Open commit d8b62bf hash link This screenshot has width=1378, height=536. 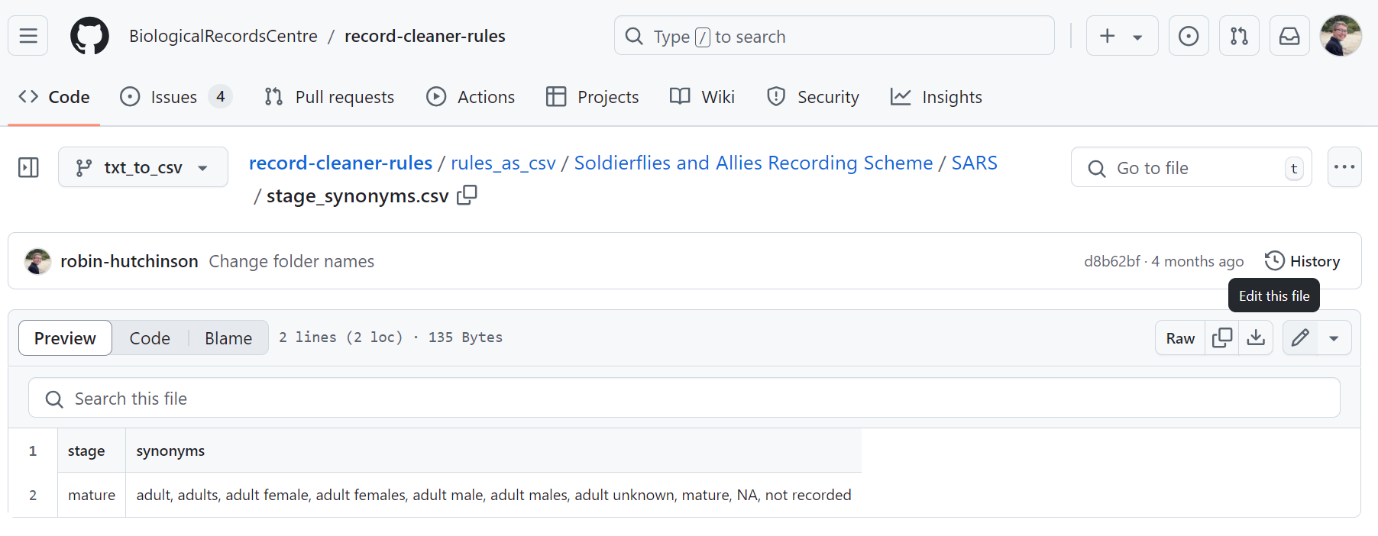tap(1111, 261)
